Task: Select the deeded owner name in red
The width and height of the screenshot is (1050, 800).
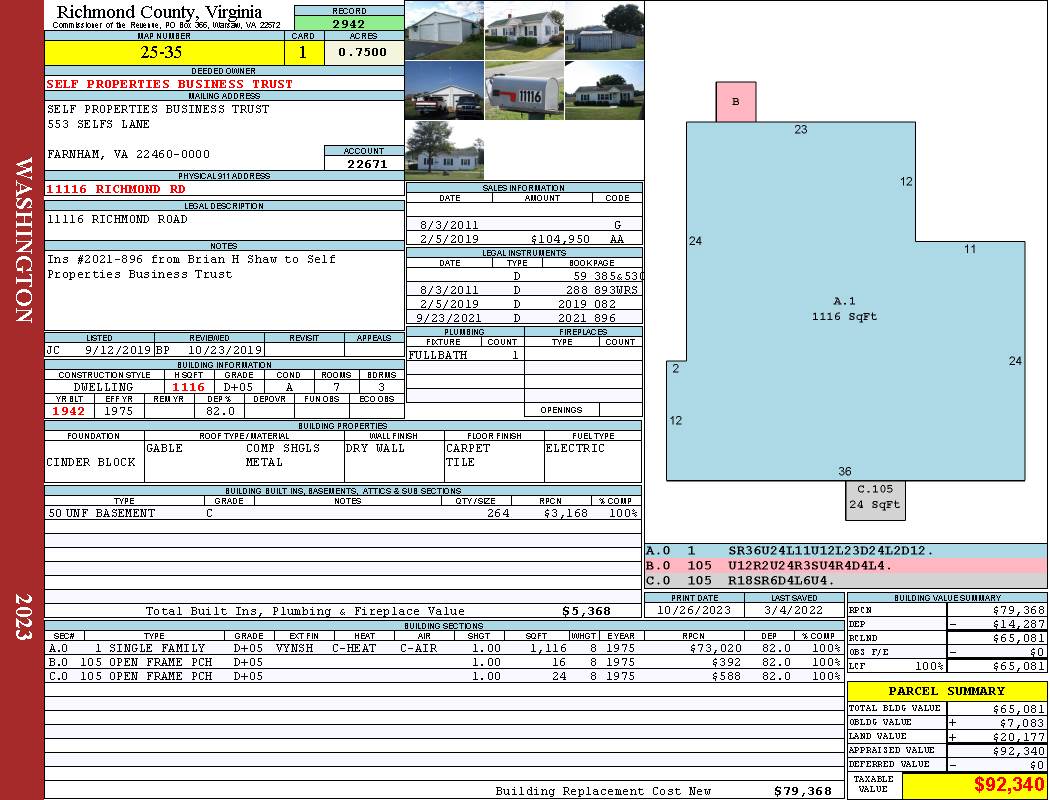Action: pos(170,84)
